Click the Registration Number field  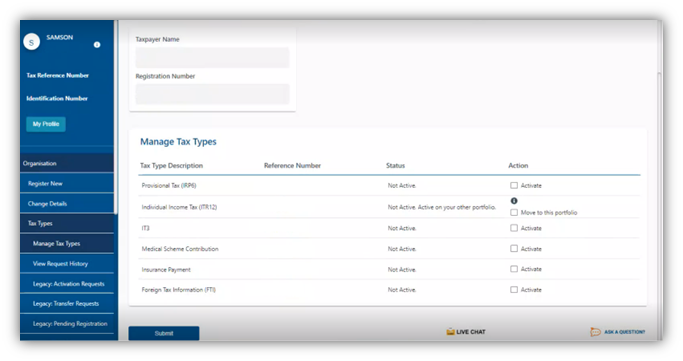(212, 94)
